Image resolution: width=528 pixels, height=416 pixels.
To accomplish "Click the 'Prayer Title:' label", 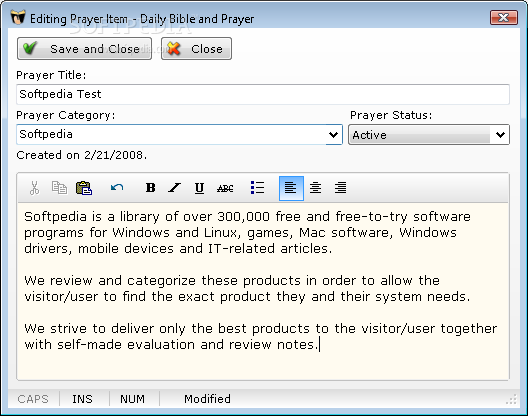I will 51,75.
